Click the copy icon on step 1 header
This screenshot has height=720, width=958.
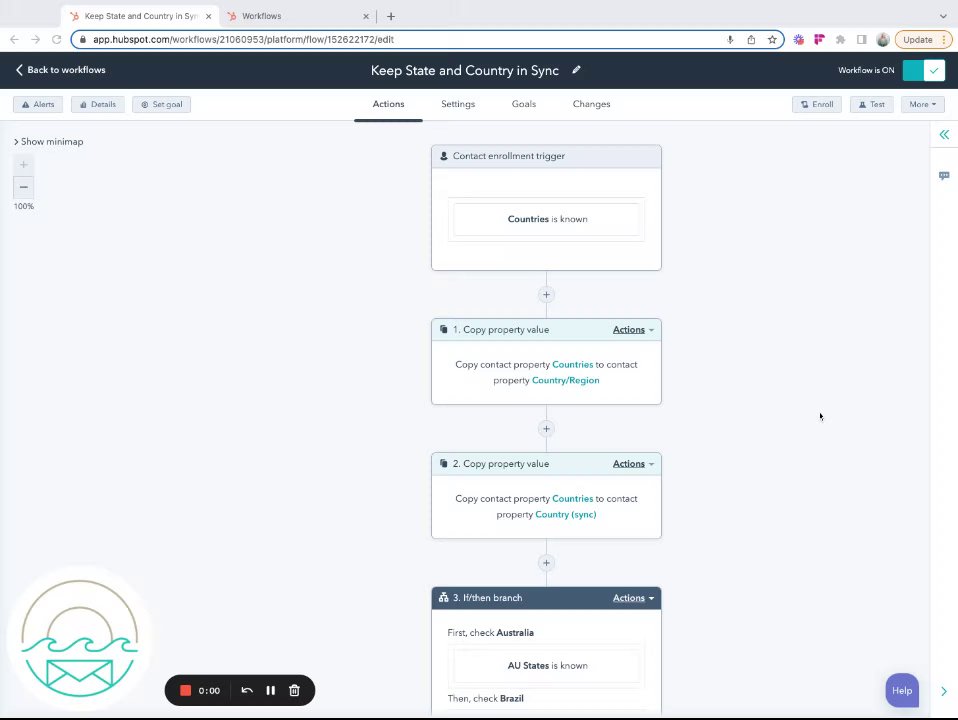click(444, 329)
